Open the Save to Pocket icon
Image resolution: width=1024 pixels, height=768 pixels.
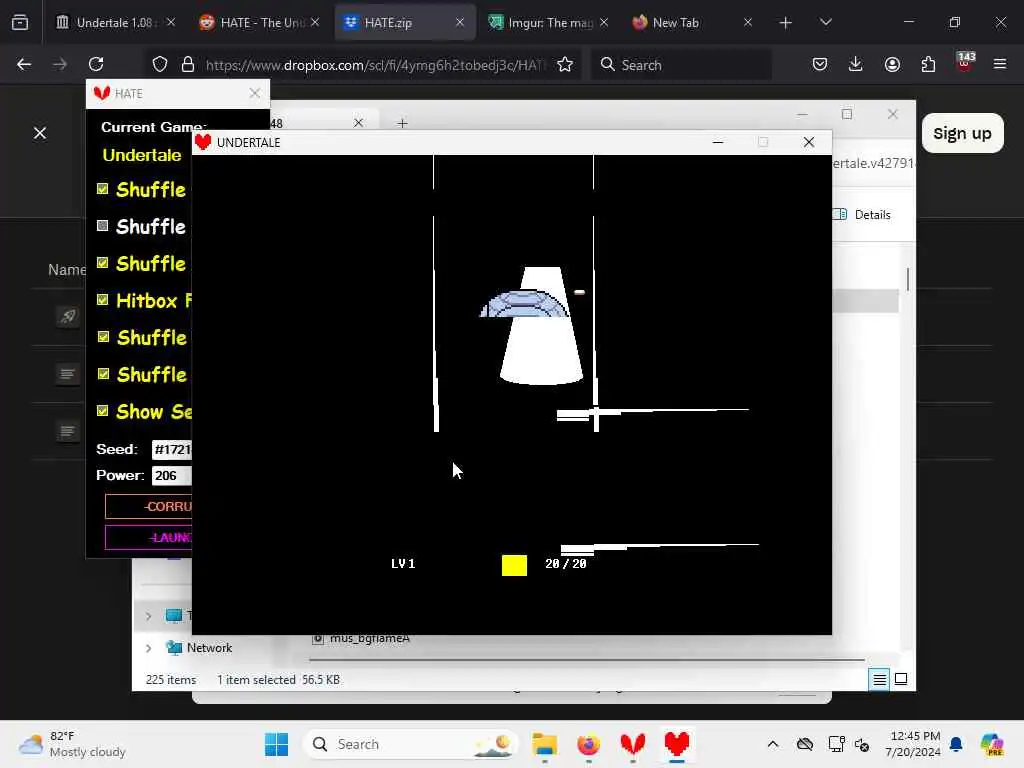820,64
